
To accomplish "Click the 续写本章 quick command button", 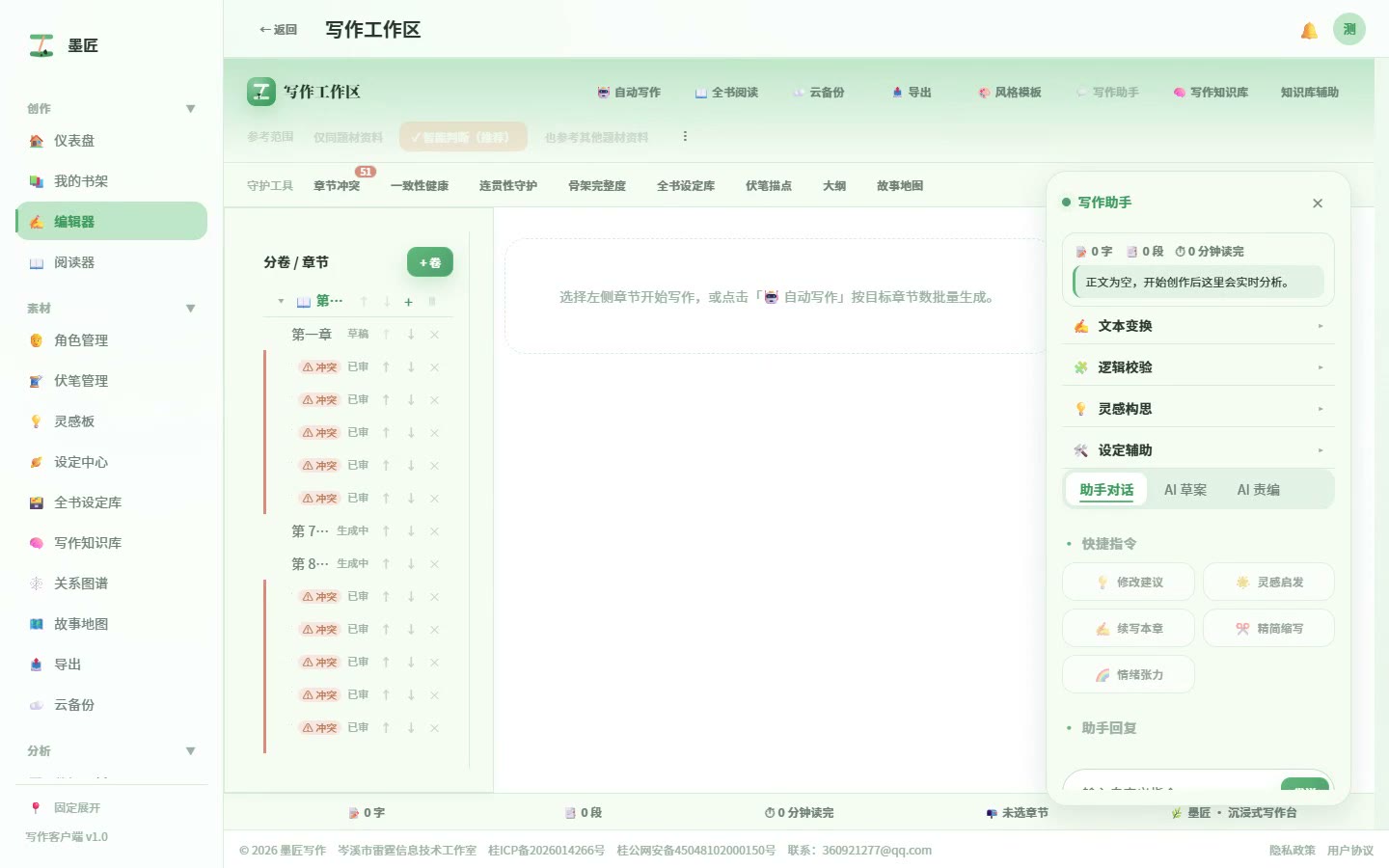I will coord(1129,629).
